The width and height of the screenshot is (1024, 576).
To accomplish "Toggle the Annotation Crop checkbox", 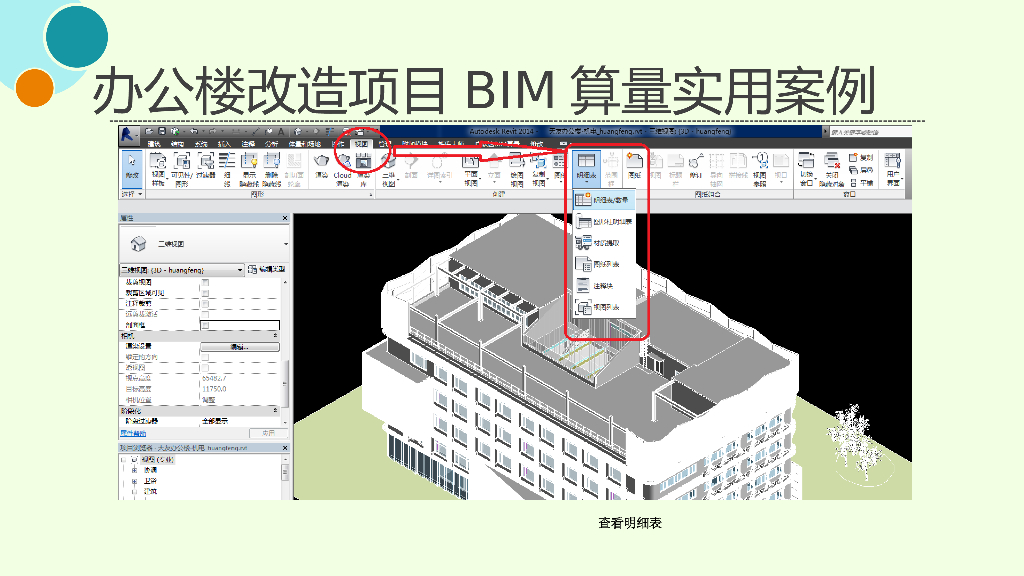I will click(205, 304).
